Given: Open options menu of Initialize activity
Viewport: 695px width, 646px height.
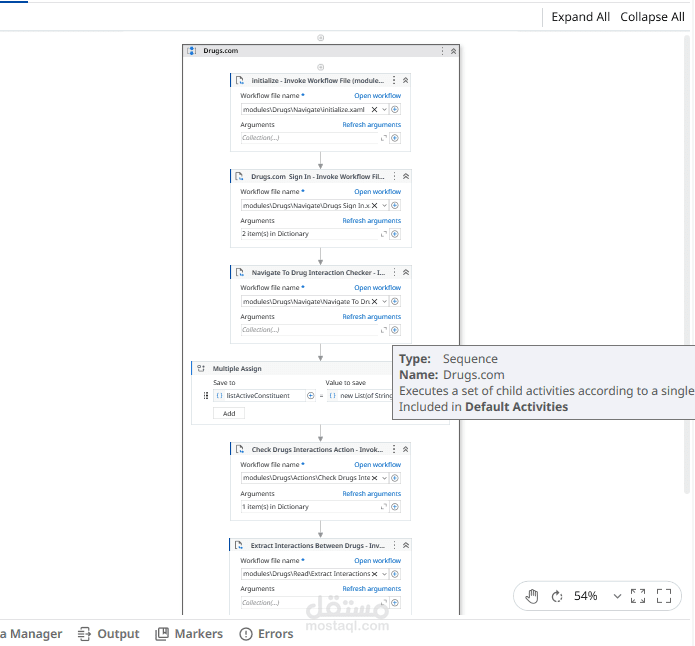Looking at the screenshot, I should point(394,80).
